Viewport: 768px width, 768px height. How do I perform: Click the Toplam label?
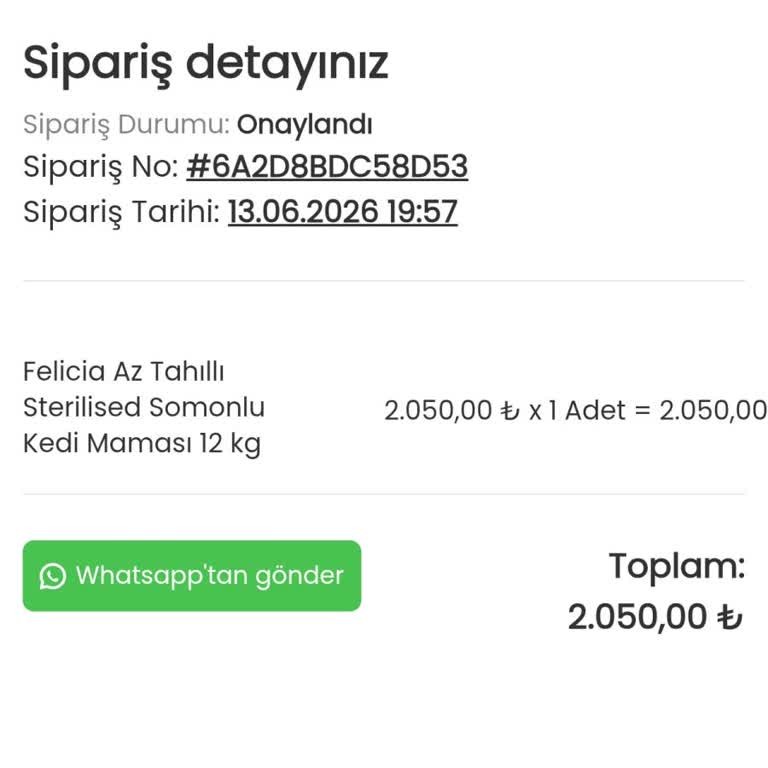pyautogui.click(x=677, y=567)
